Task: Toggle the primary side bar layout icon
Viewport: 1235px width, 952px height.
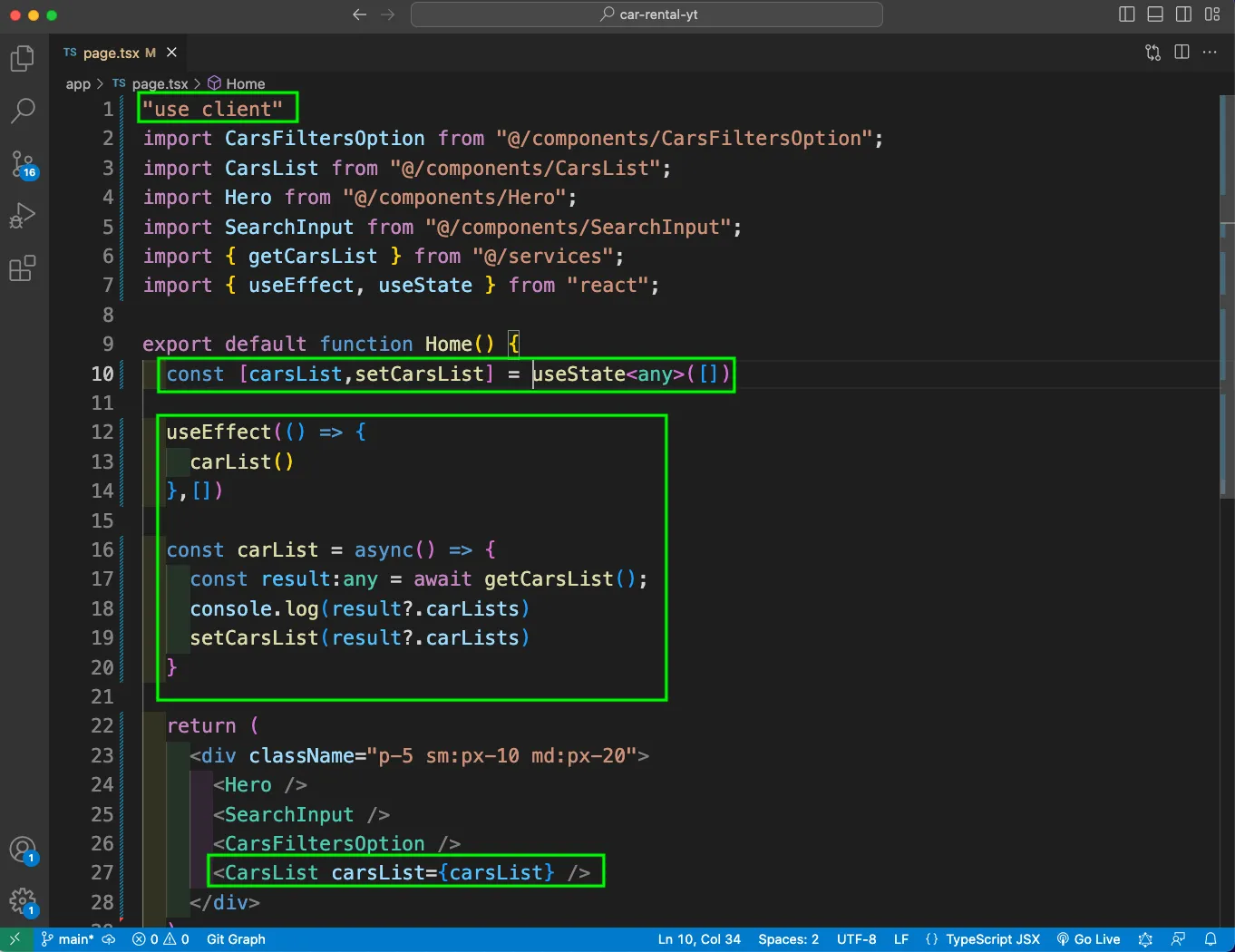Action: tap(1127, 15)
